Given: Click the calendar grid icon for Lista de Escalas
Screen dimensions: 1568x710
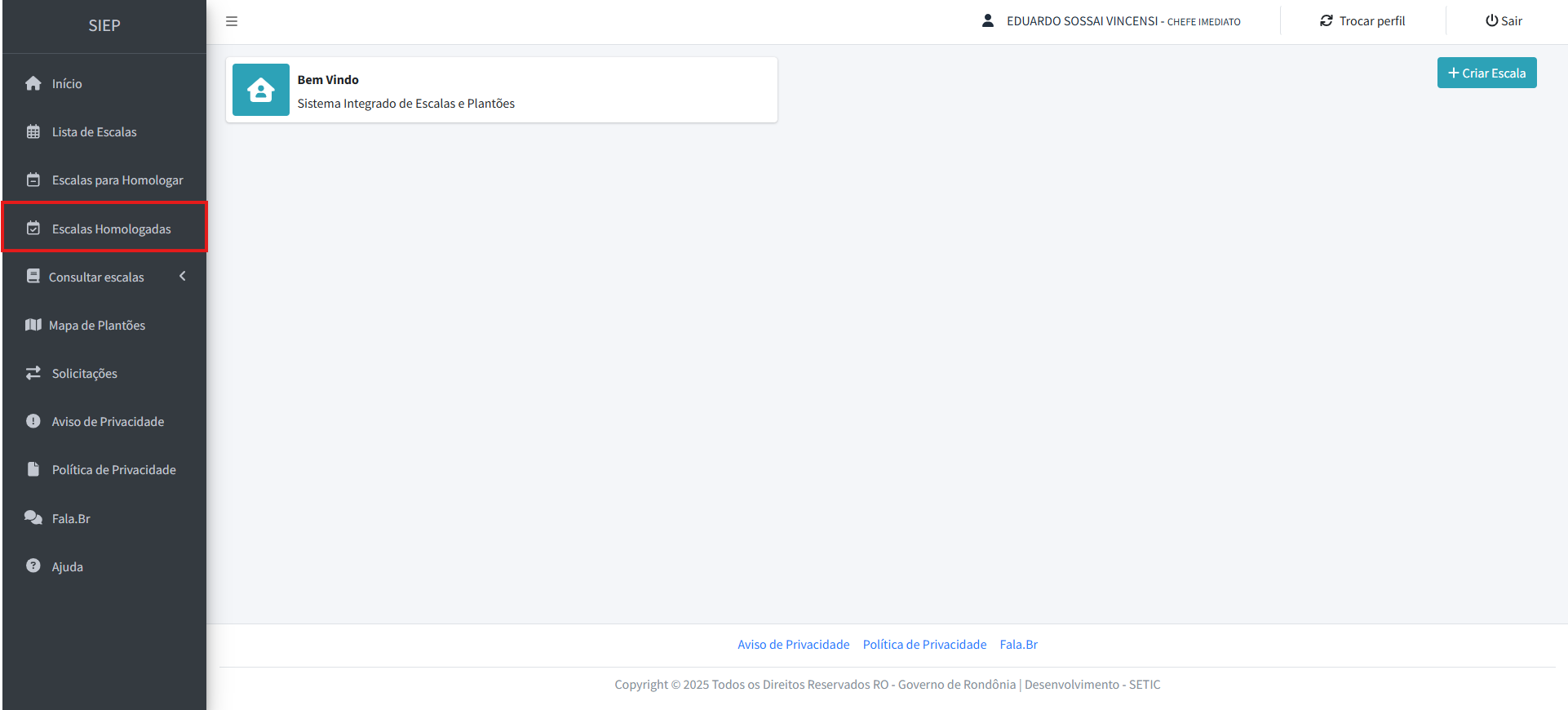Looking at the screenshot, I should point(33,131).
